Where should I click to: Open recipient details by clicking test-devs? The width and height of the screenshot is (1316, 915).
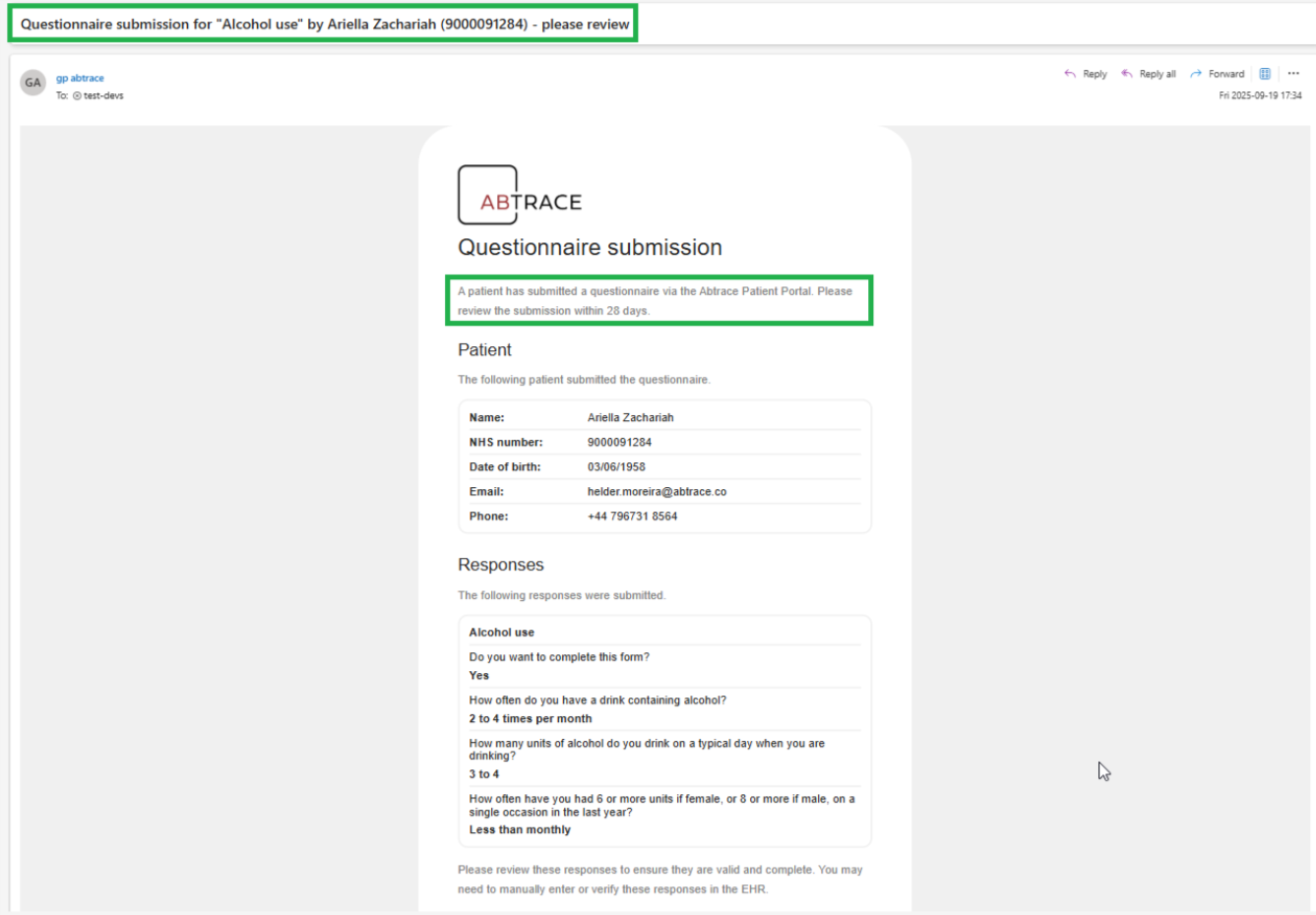[x=101, y=95]
